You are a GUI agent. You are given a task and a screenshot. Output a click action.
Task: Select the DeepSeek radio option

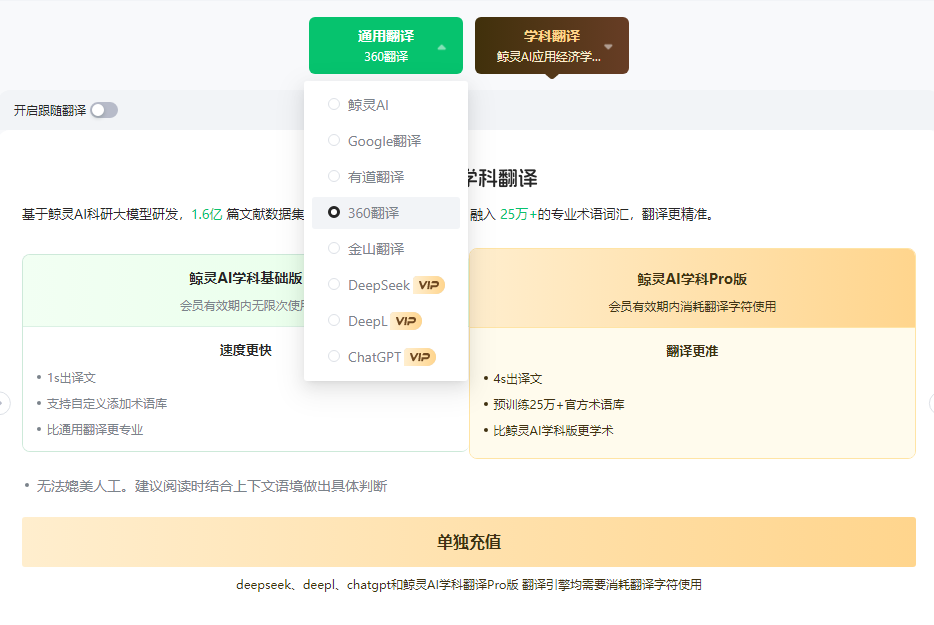tap(334, 285)
